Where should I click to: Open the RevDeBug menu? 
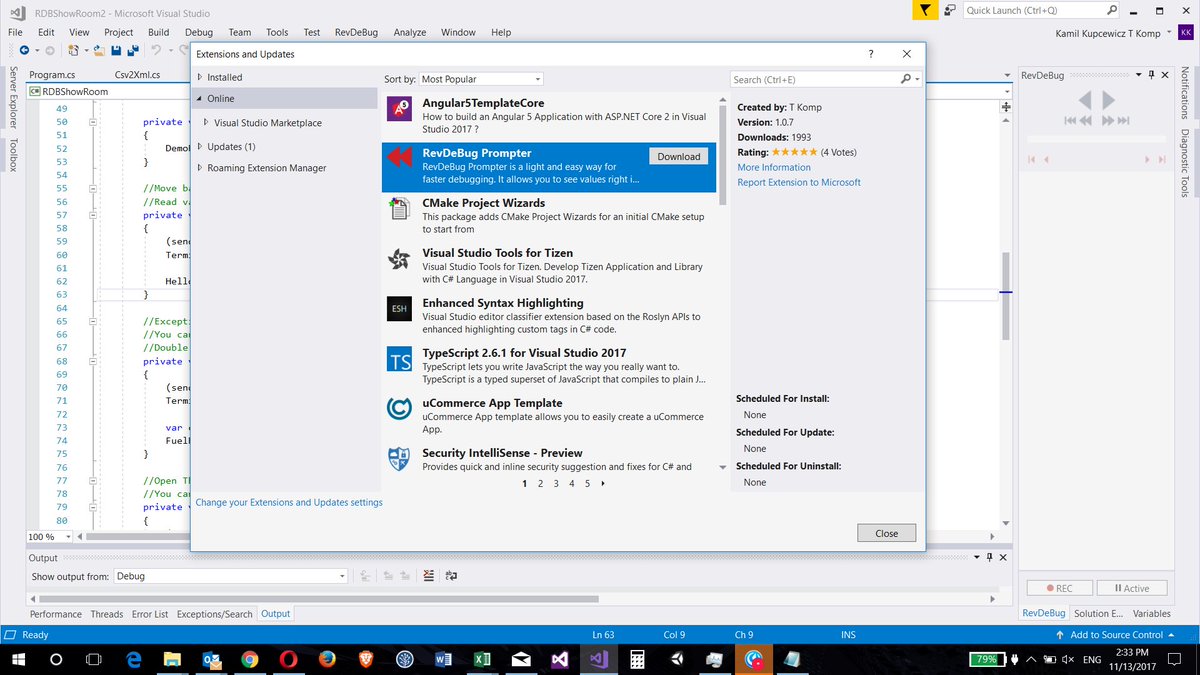pyautogui.click(x=356, y=32)
